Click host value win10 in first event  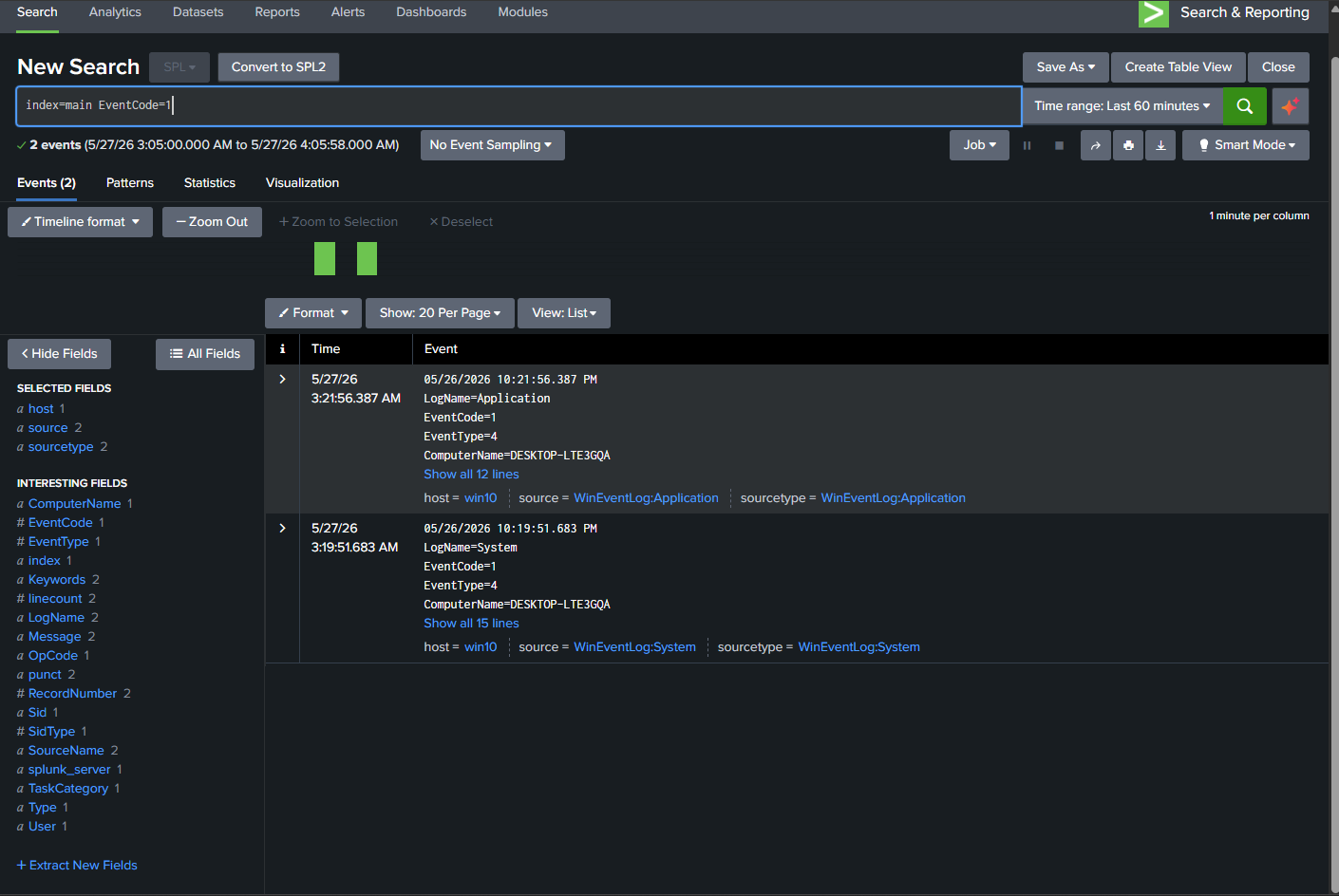481,498
